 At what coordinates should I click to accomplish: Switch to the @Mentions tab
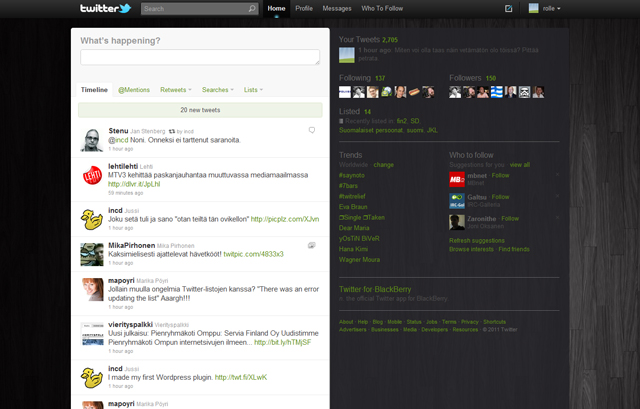tap(134, 90)
